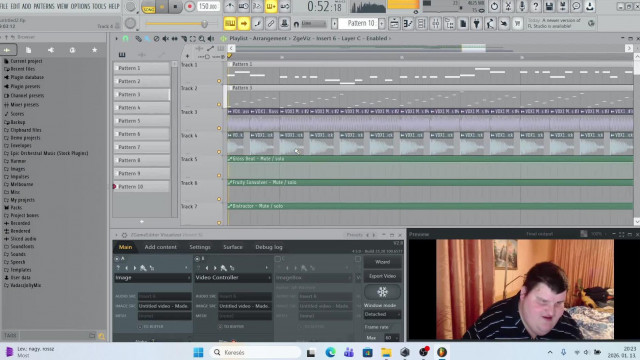Image resolution: width=640 pixels, height=360 pixels.
Task: Click the microphone recording icon
Action: click(522, 6)
